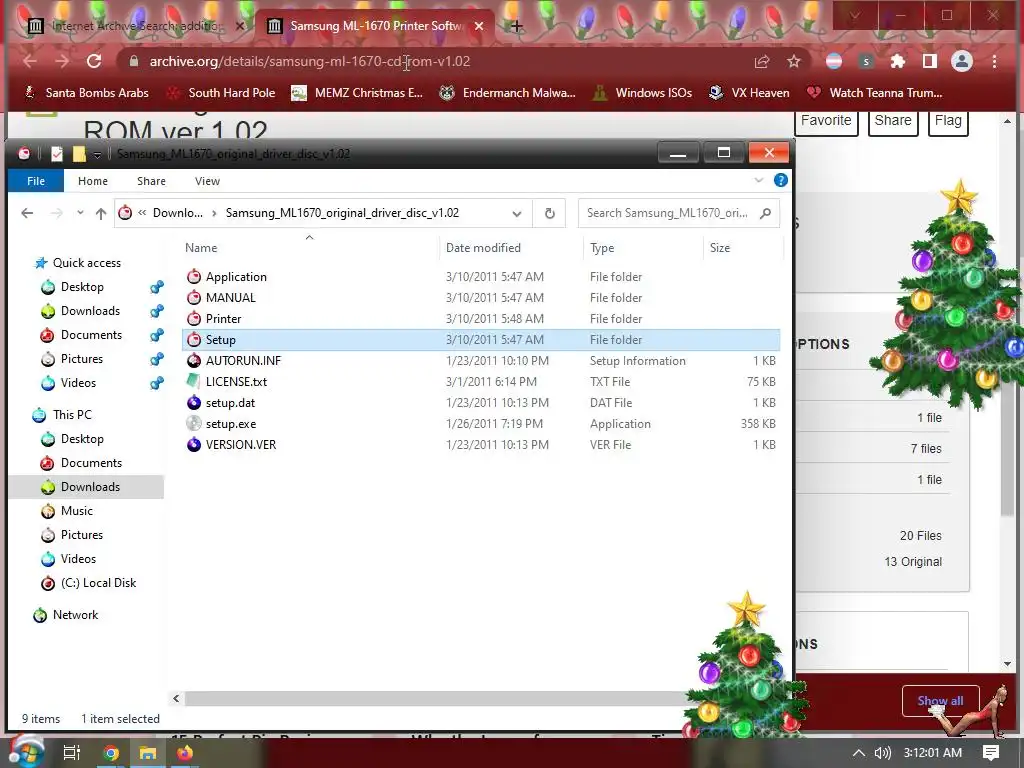Go back in File Explorer

click(x=27, y=213)
